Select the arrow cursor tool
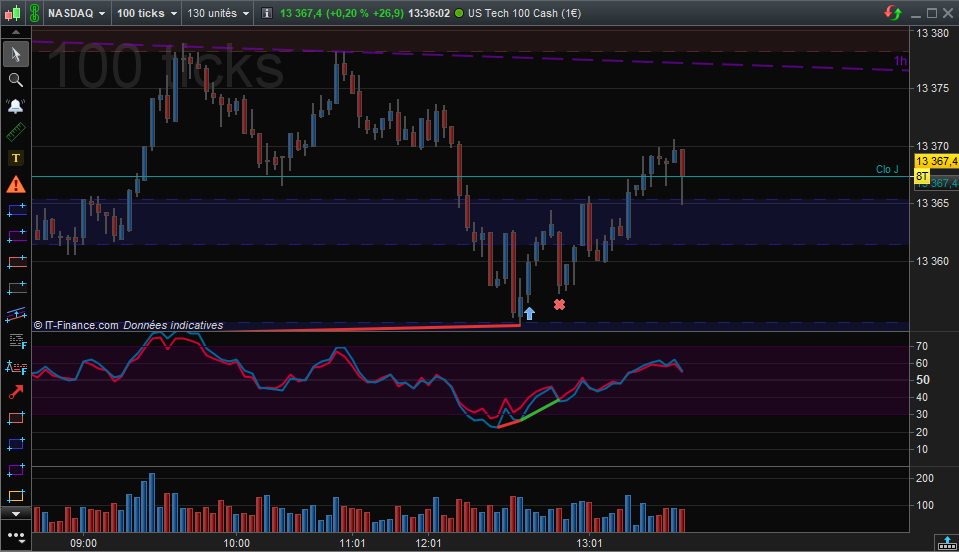 click(x=16, y=54)
